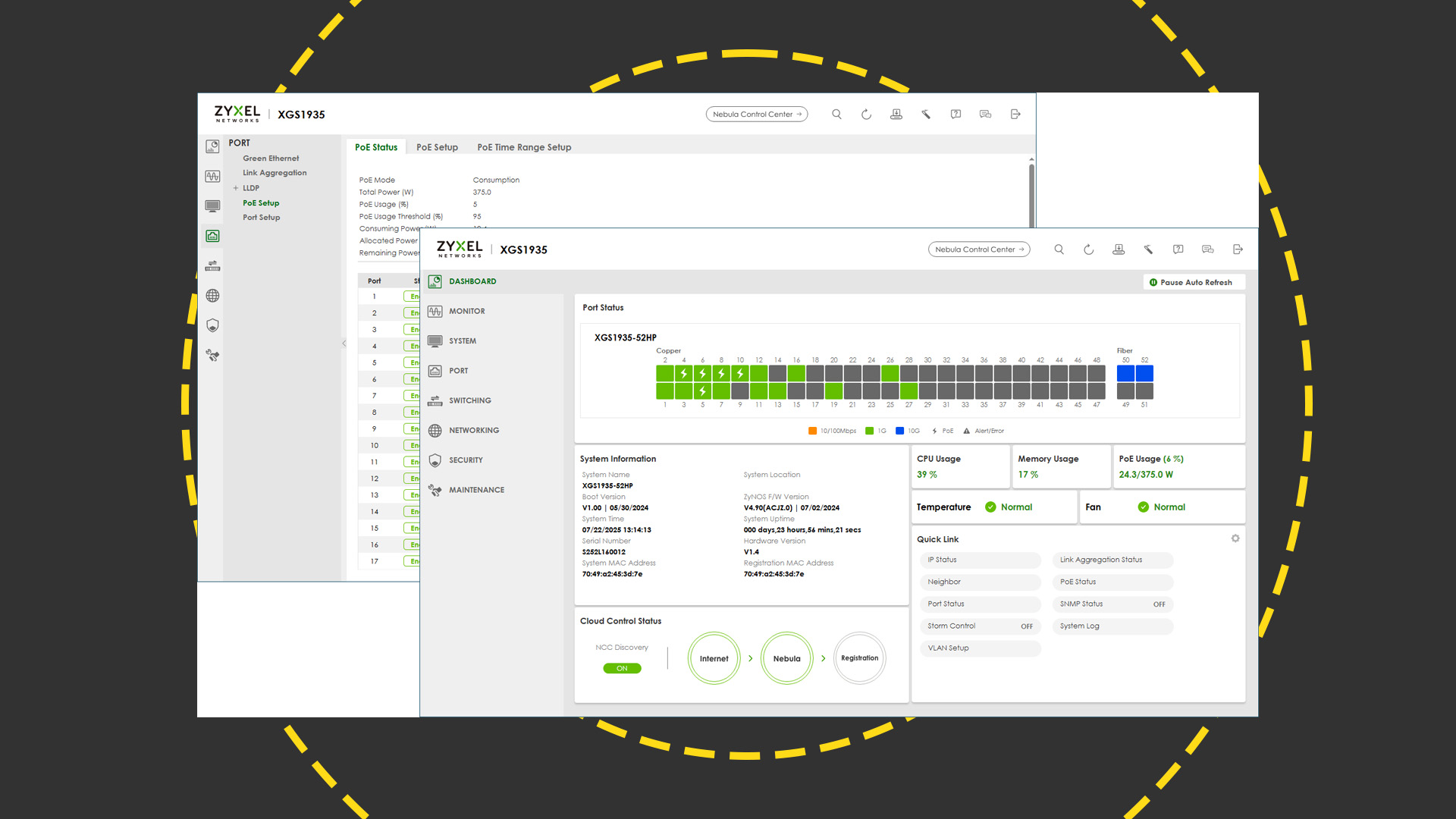Click the Quick Link settings gear icon

(1235, 538)
